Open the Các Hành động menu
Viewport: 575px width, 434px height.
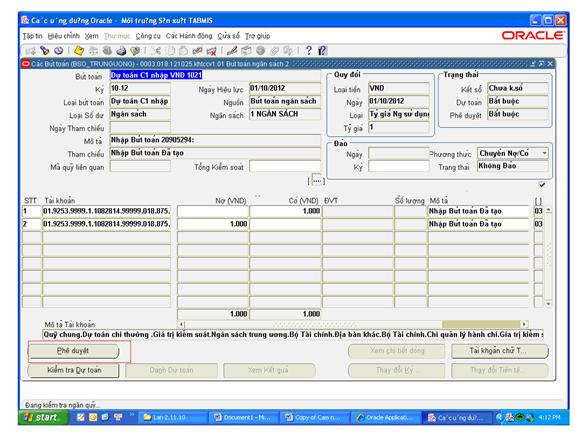pyautogui.click(x=189, y=36)
